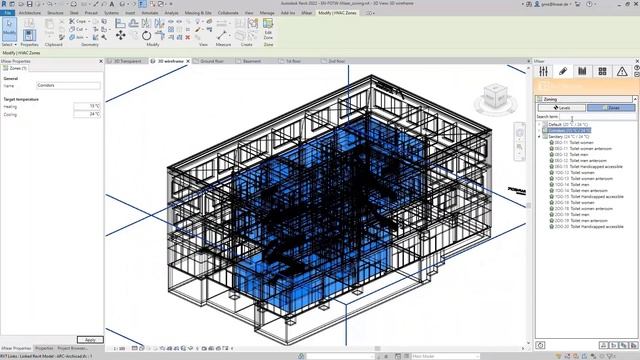Open the four-squares grid tab in liNear panel
Screen dimensions: 640x360
pos(602,71)
